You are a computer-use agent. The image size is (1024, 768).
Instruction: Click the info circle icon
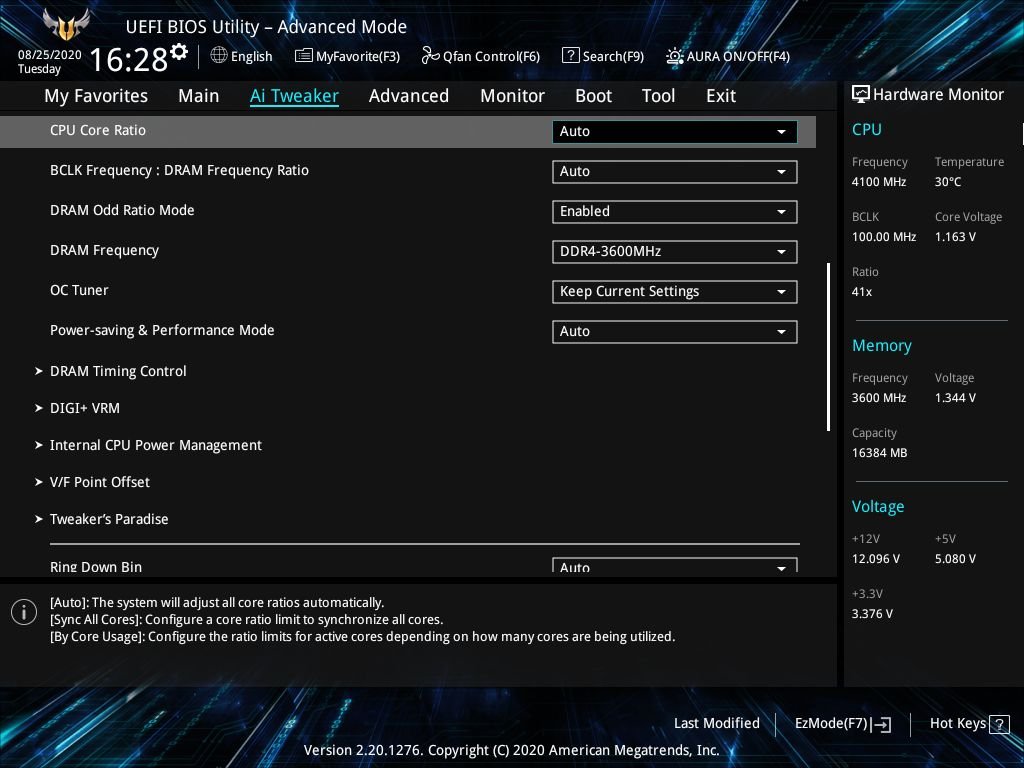[x=24, y=612]
